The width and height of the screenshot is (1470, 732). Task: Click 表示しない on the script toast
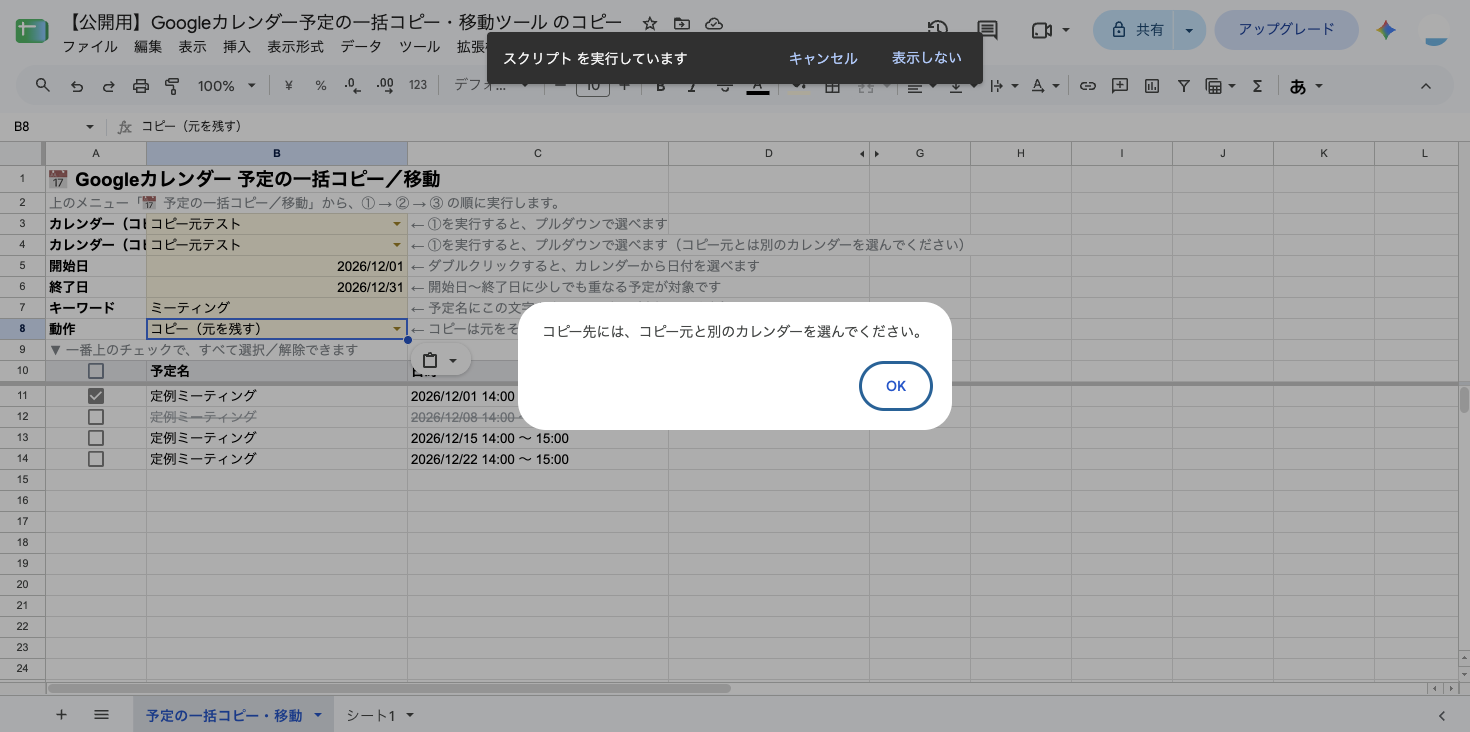click(927, 58)
